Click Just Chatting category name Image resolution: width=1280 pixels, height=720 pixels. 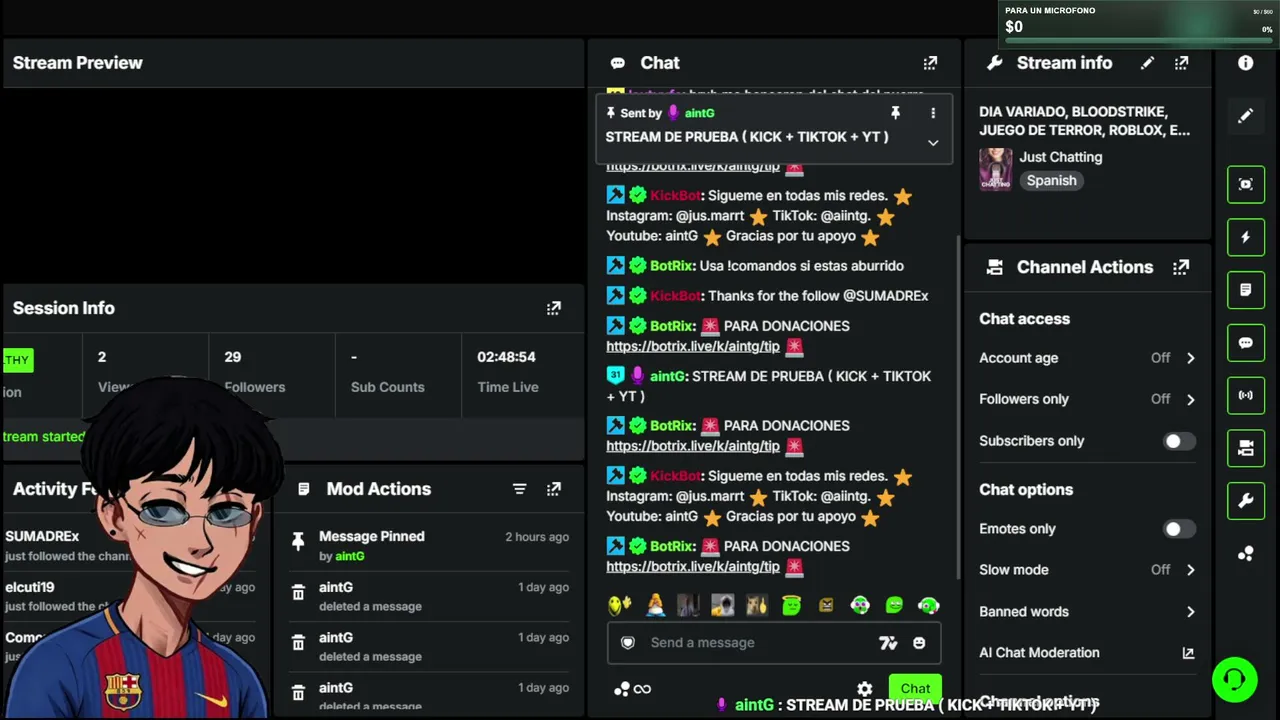pos(1060,157)
